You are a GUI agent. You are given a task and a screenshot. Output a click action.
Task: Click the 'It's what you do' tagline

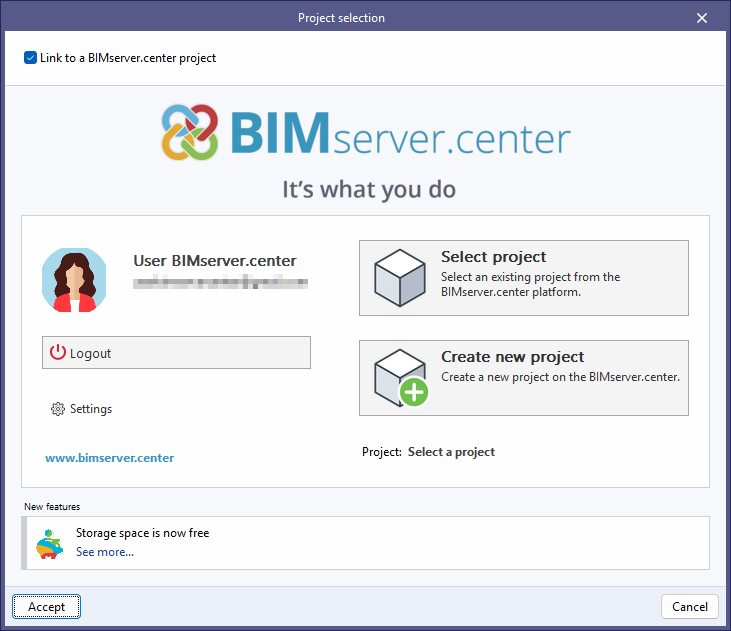click(369, 190)
